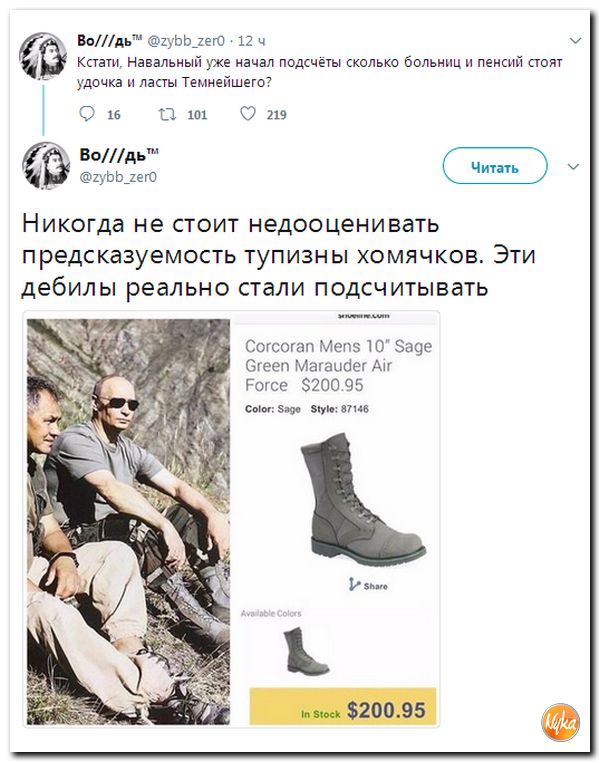
Task: Open the first tweet's profile avatar
Action: (x=43, y=56)
